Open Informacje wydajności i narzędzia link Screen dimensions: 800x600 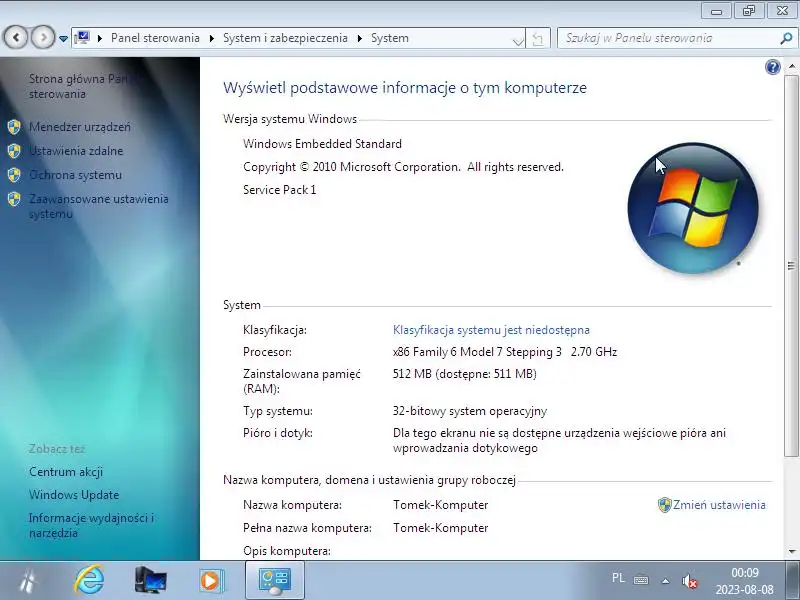point(91,525)
